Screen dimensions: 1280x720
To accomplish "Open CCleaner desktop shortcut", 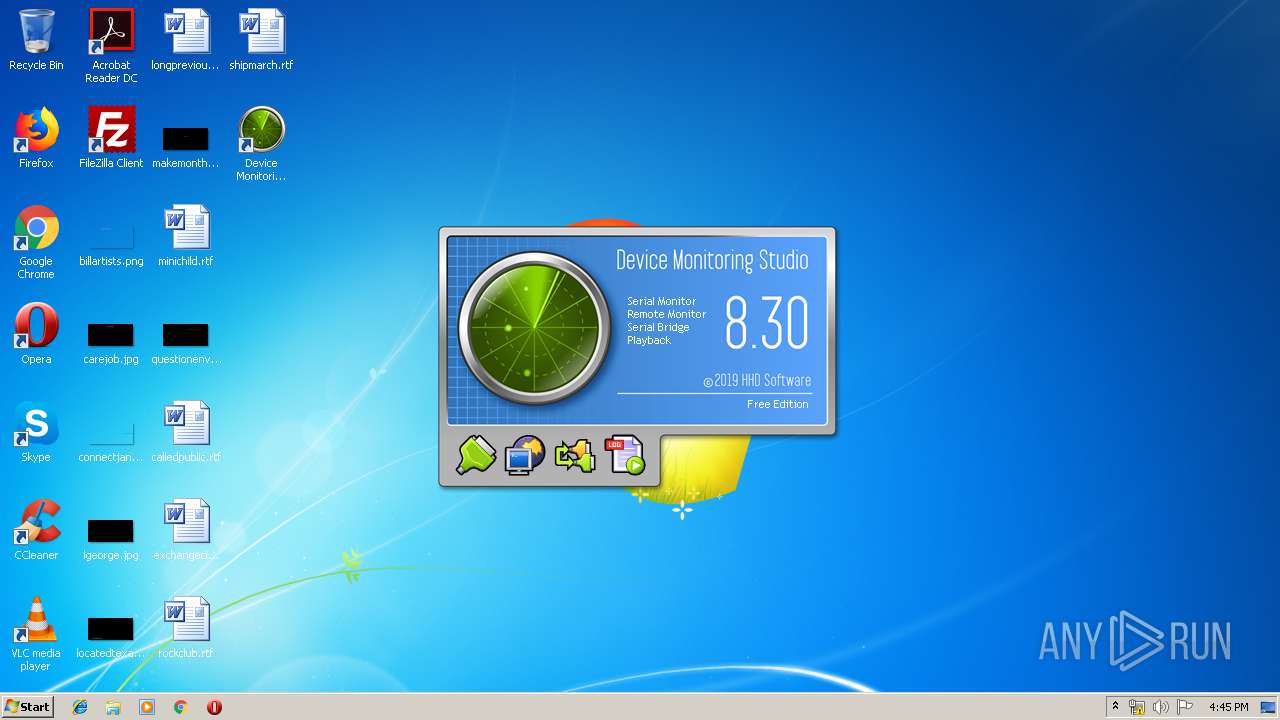I will (x=36, y=530).
